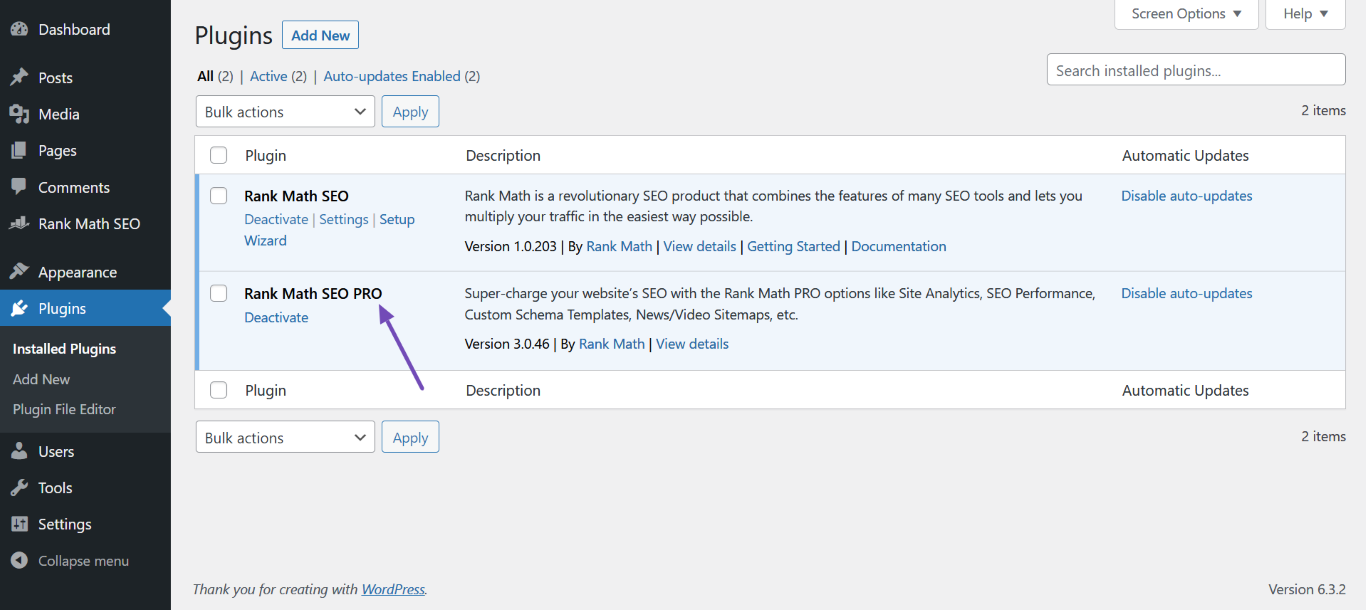The height and width of the screenshot is (610, 1366).
Task: Check the Rank Math SEO plugin checkbox
Action: [x=218, y=196]
